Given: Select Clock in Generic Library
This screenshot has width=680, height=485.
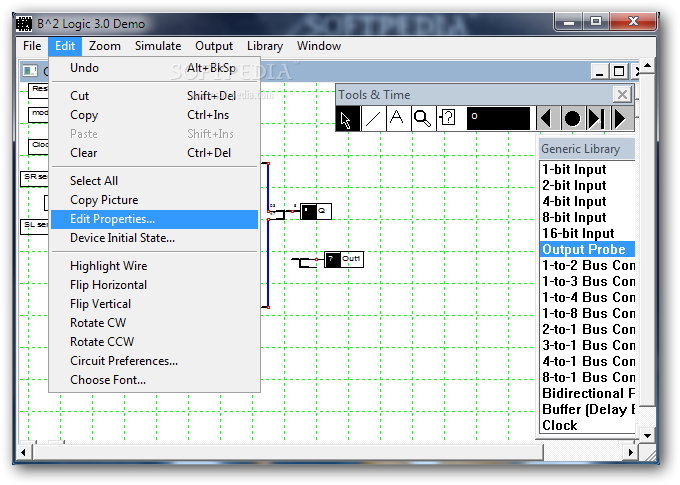Looking at the screenshot, I should pos(588,426).
